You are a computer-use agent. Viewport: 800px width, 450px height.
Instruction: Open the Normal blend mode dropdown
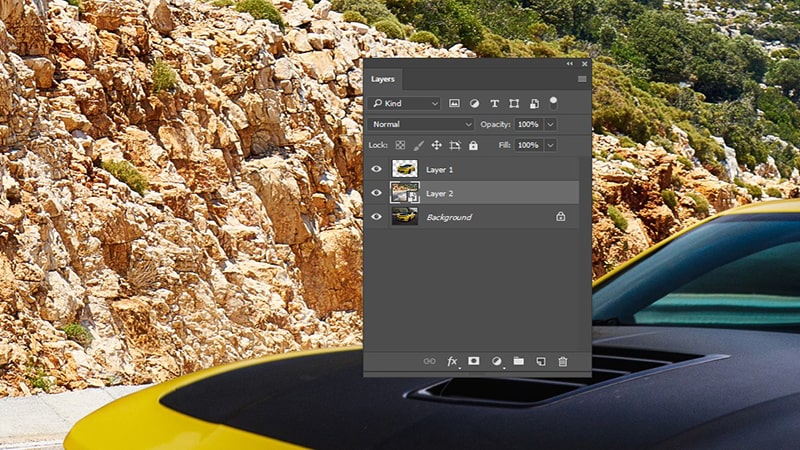click(x=420, y=124)
